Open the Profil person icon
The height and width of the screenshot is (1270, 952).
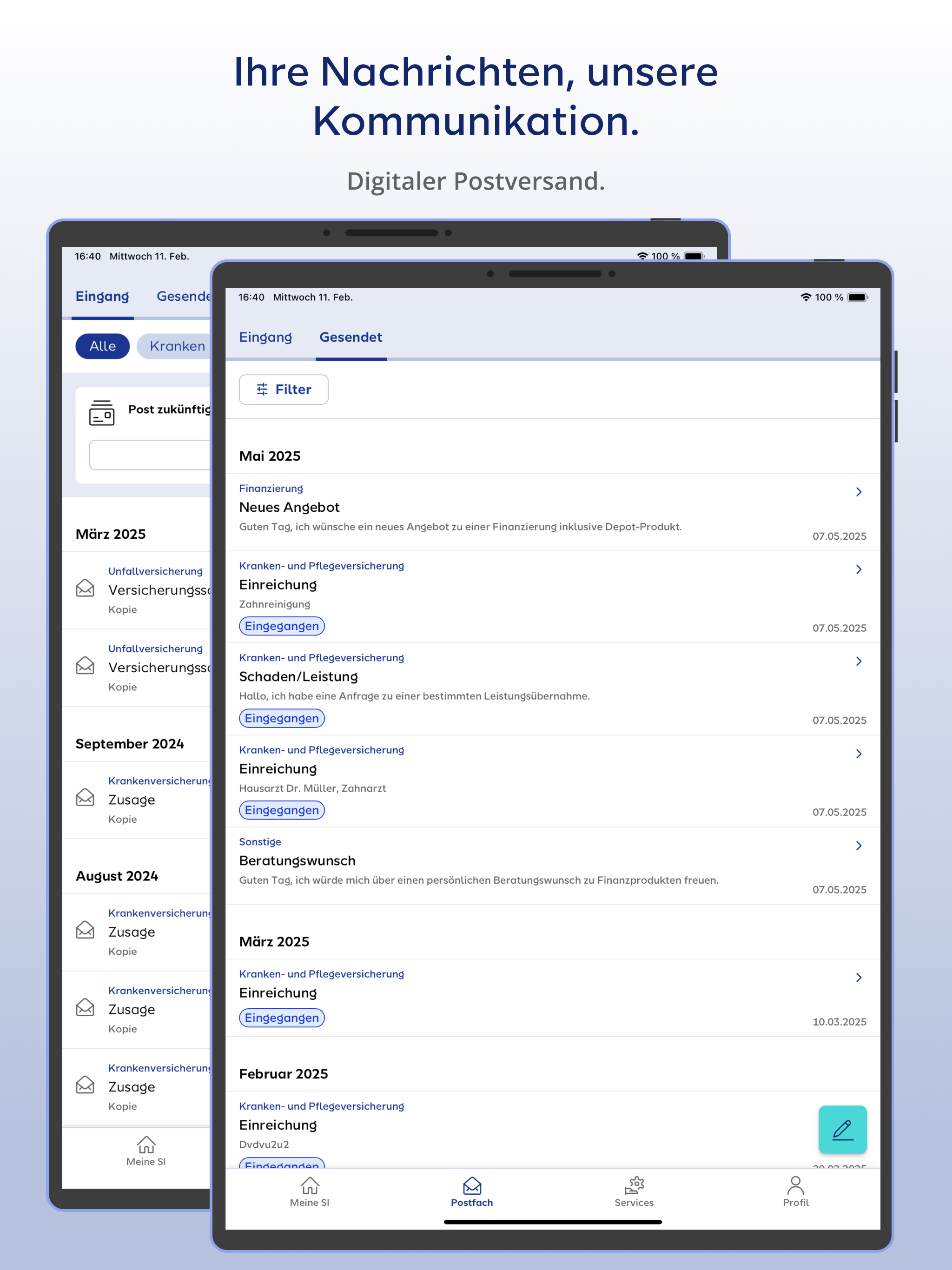click(796, 1185)
